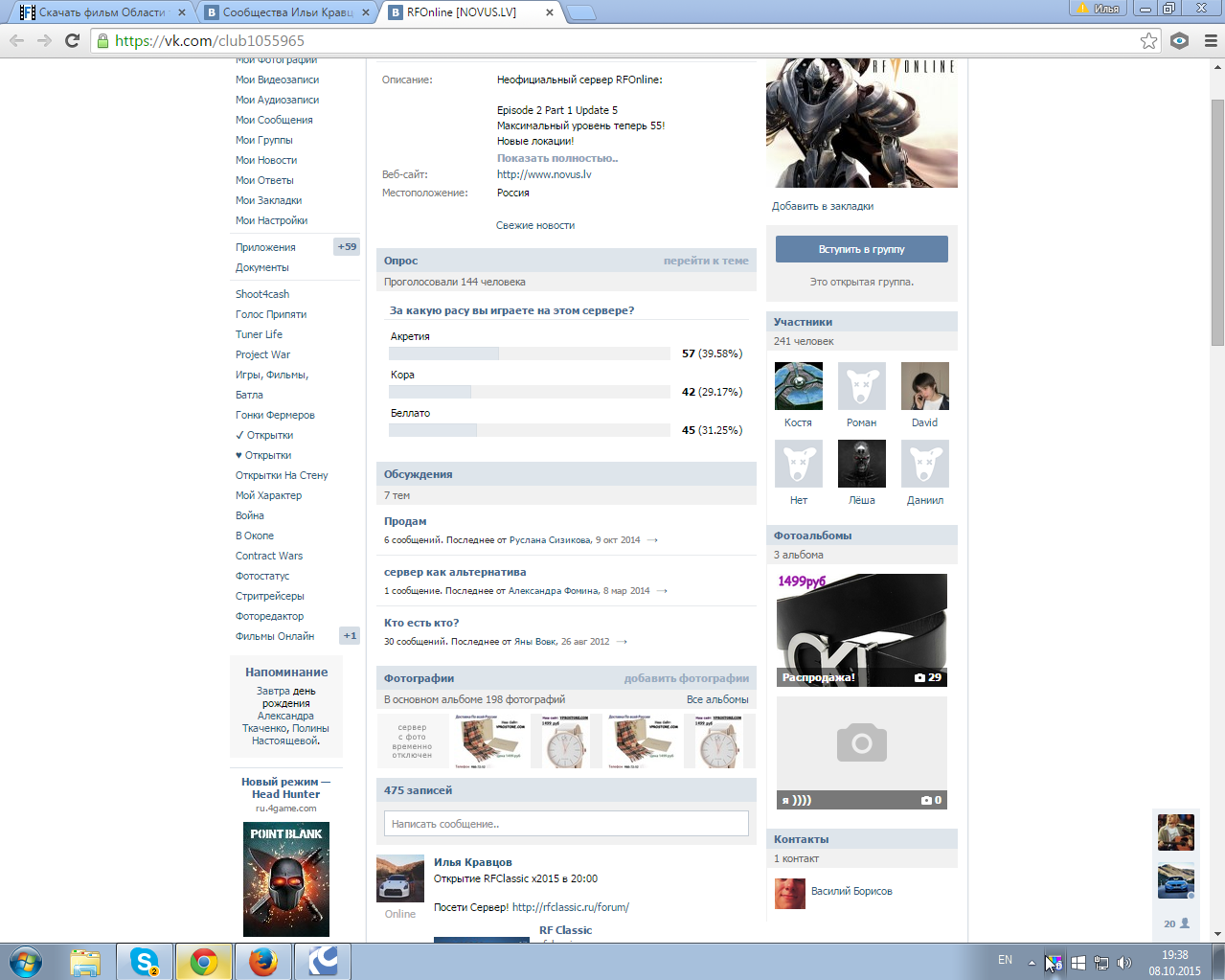
Task: Click the volume icon in system tray
Action: tap(1124, 963)
